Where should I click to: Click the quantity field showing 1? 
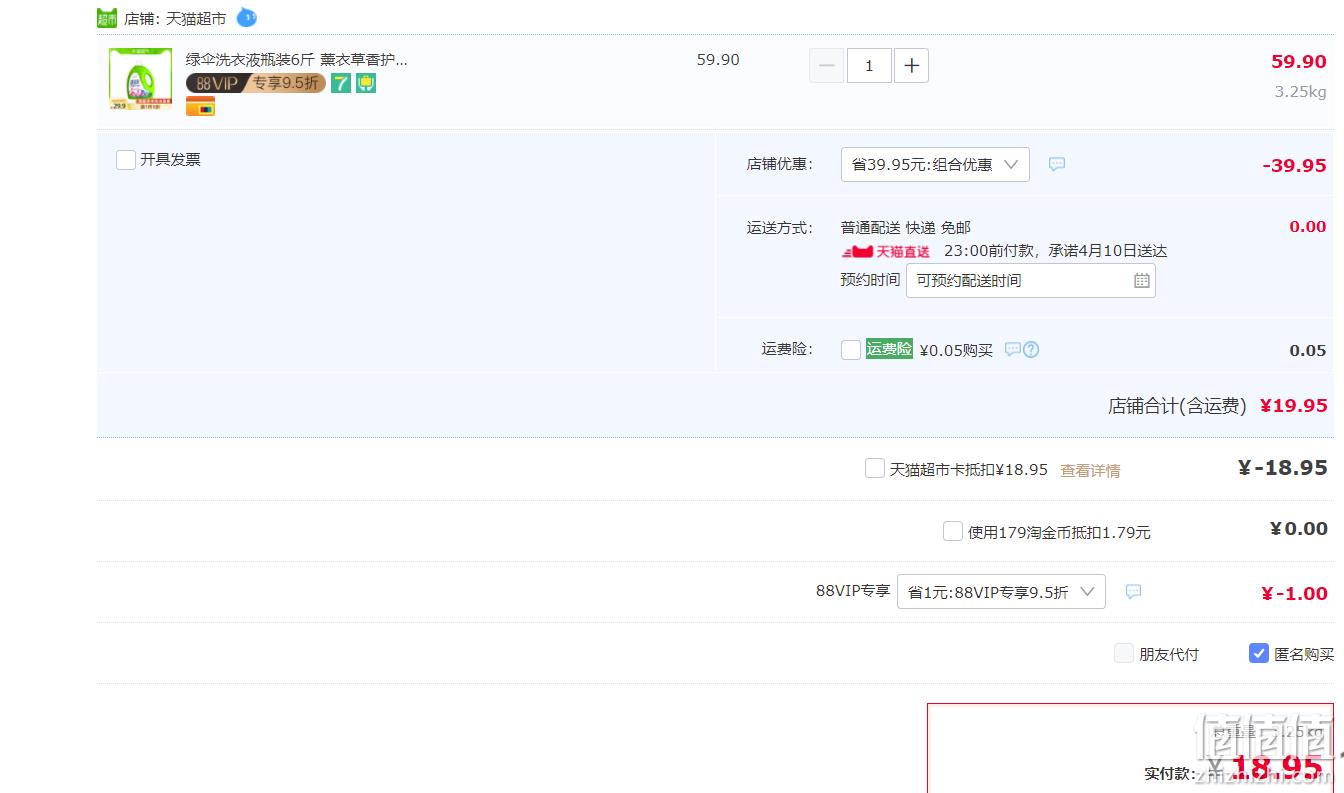click(869, 66)
